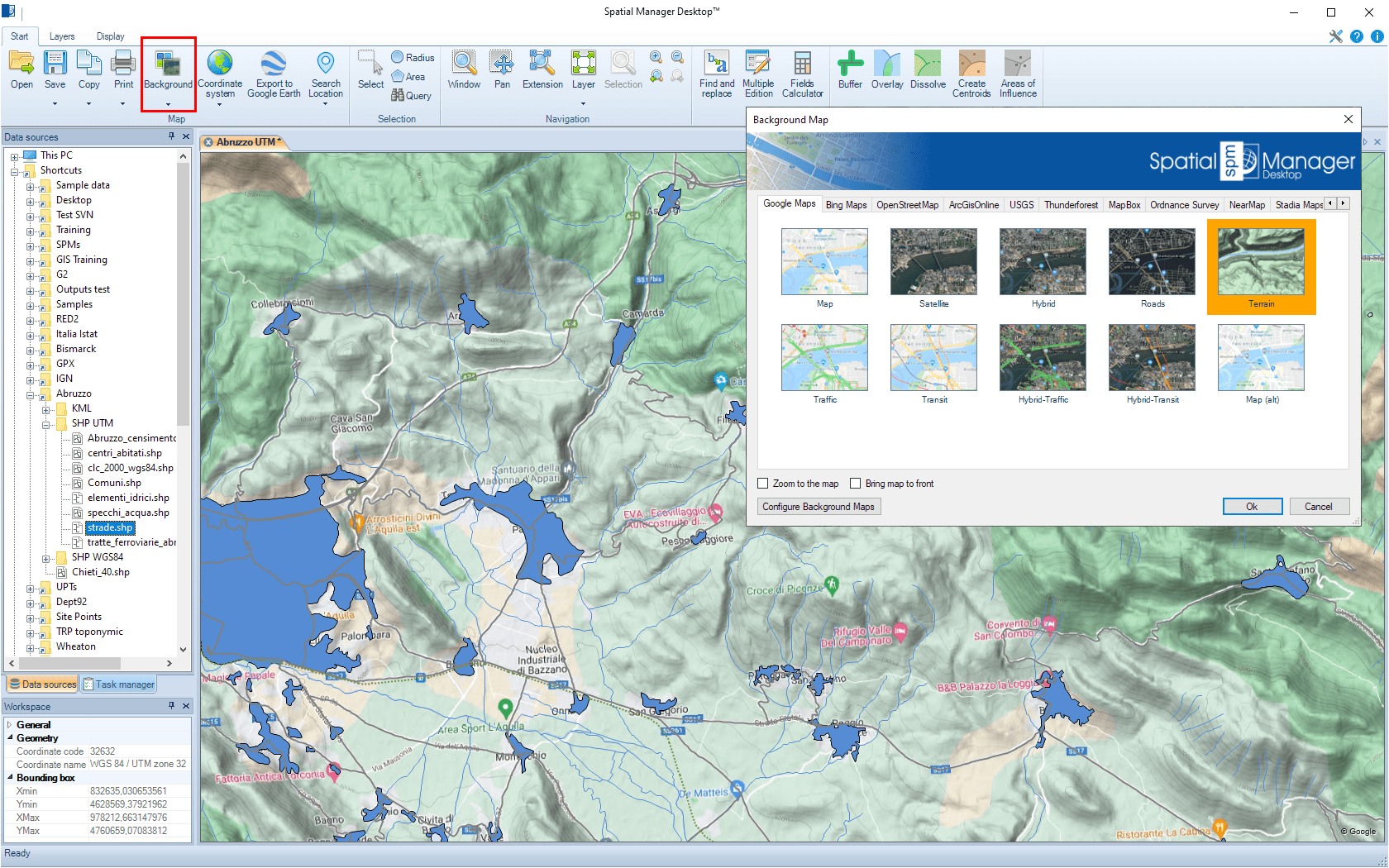The image size is (1389, 868).
Task: Choose the Satellite map thumbnail
Action: 933,262
